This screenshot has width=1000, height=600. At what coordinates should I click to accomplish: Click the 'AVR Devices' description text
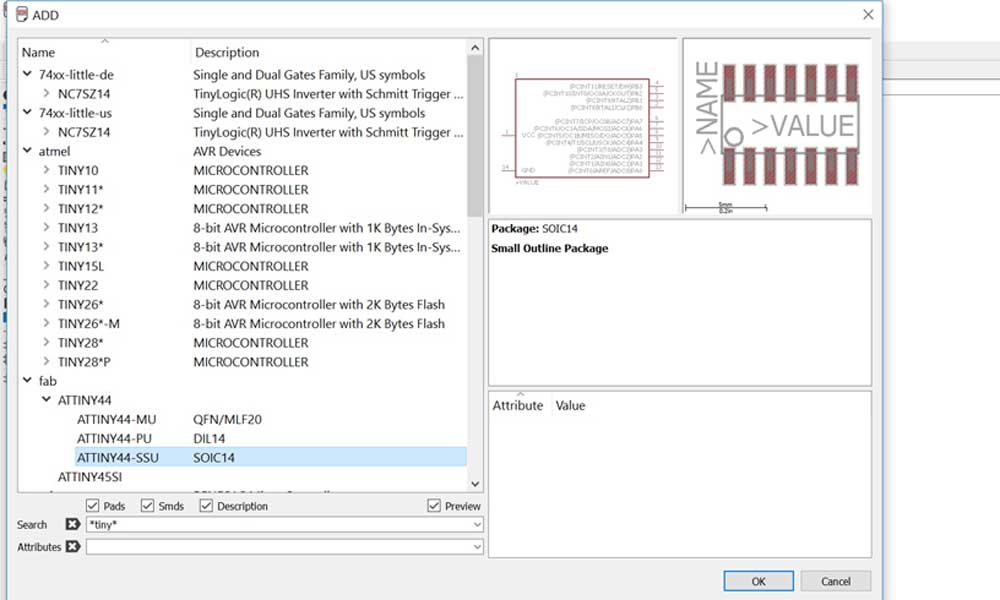[227, 151]
